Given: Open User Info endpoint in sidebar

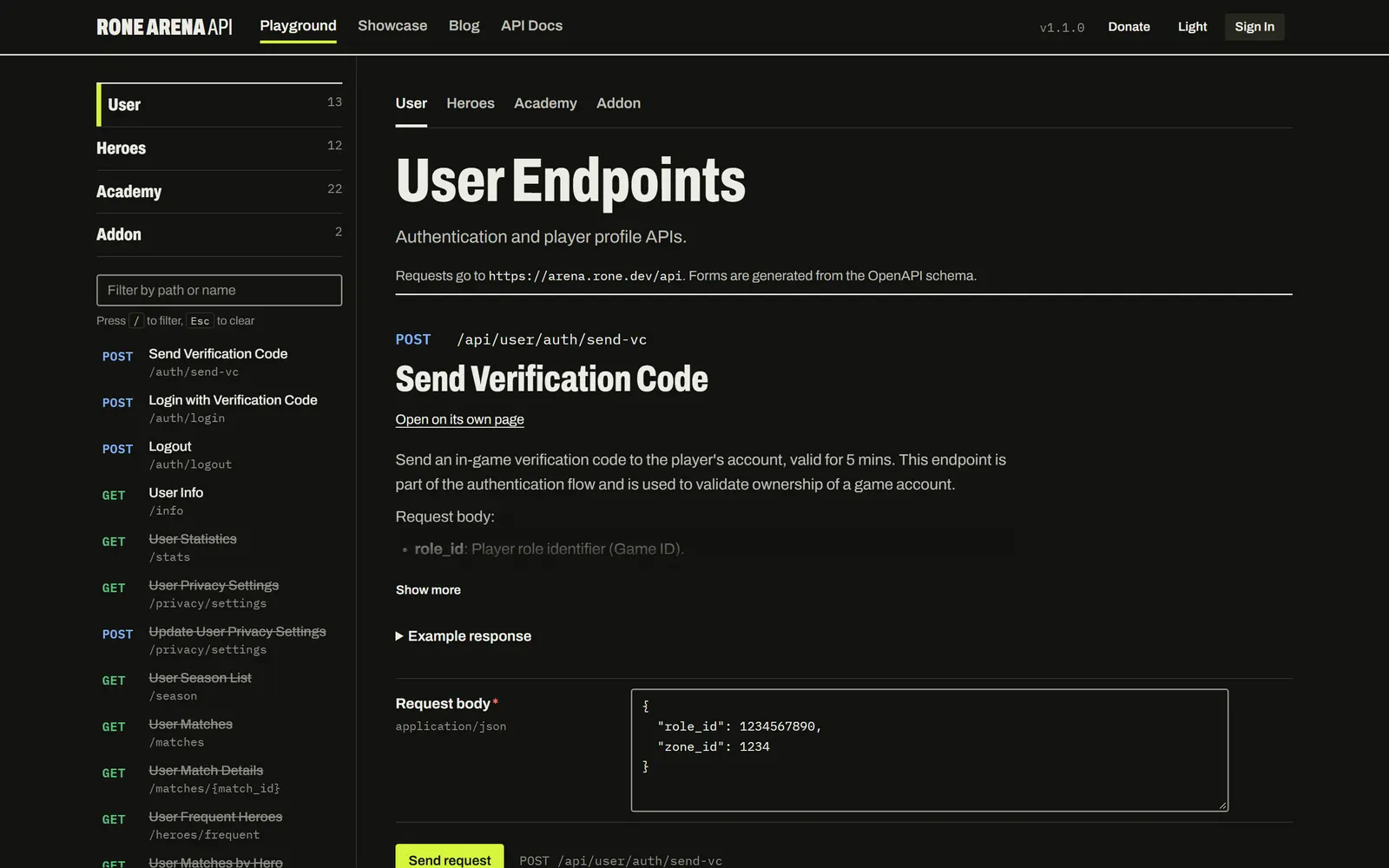Looking at the screenshot, I should 220,501.
